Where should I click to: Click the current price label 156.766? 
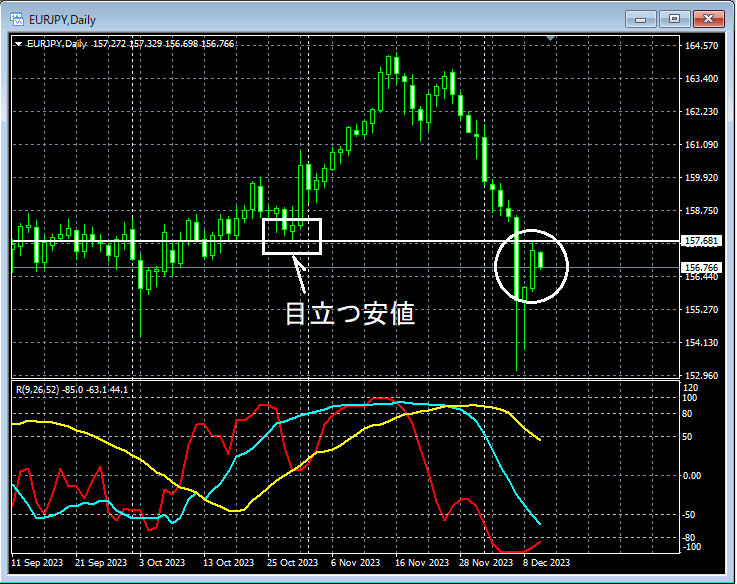click(701, 268)
